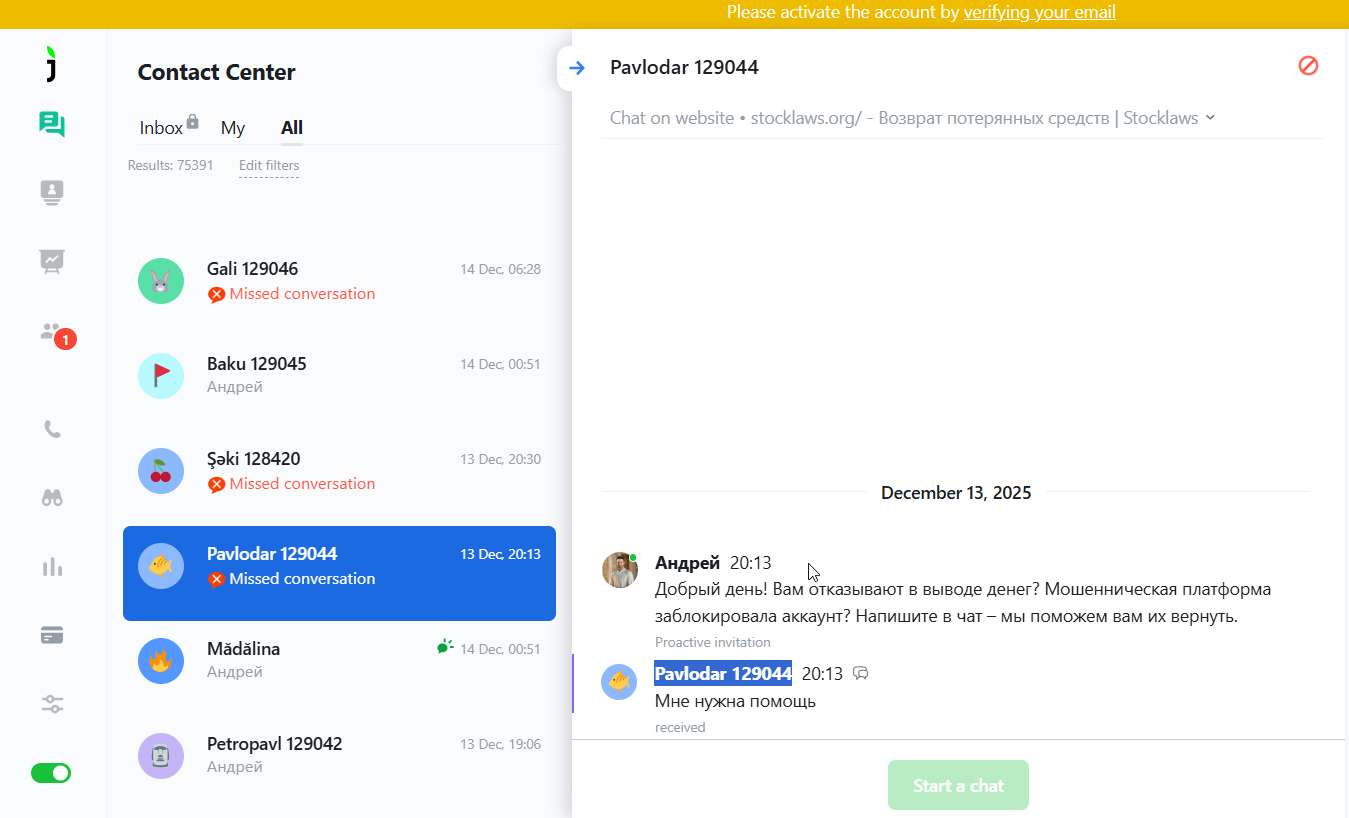This screenshot has width=1349, height=818.
Task: Click the message 'Мне нужна помощь'
Action: click(735, 701)
